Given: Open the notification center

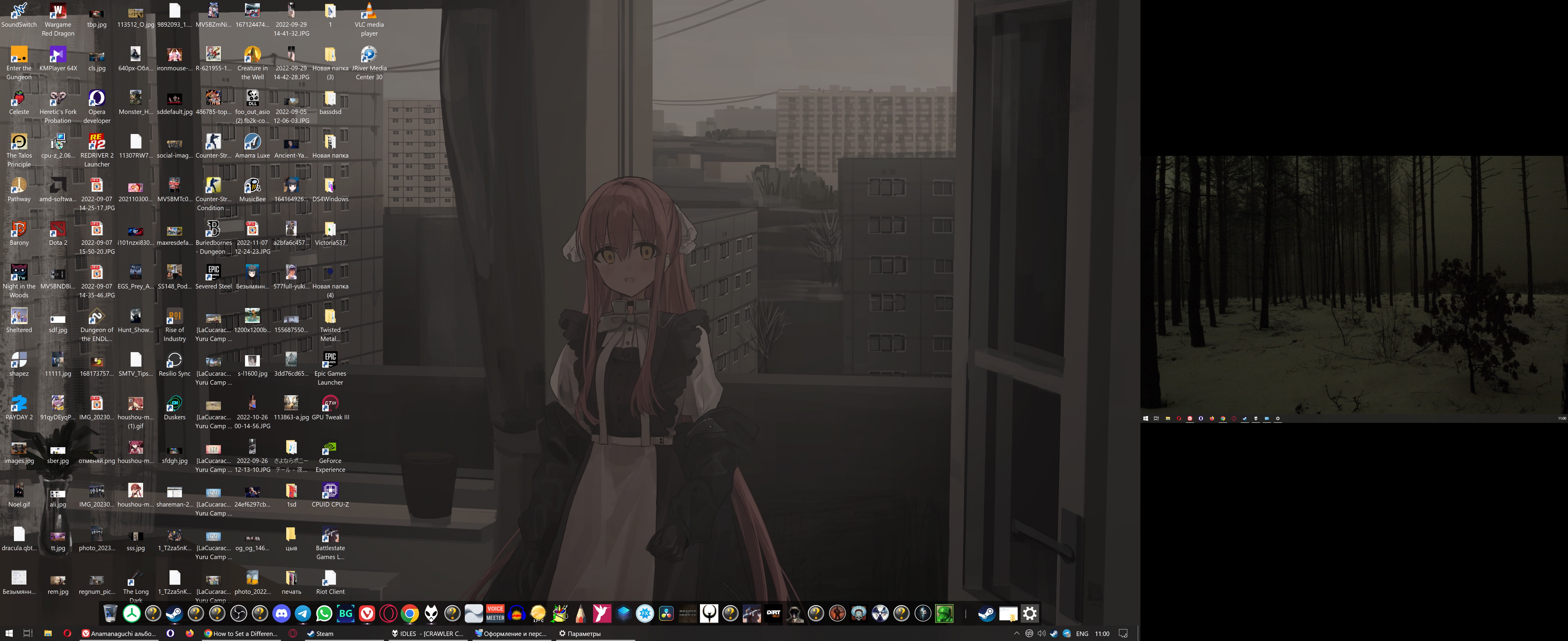Looking at the screenshot, I should click(x=1124, y=634).
